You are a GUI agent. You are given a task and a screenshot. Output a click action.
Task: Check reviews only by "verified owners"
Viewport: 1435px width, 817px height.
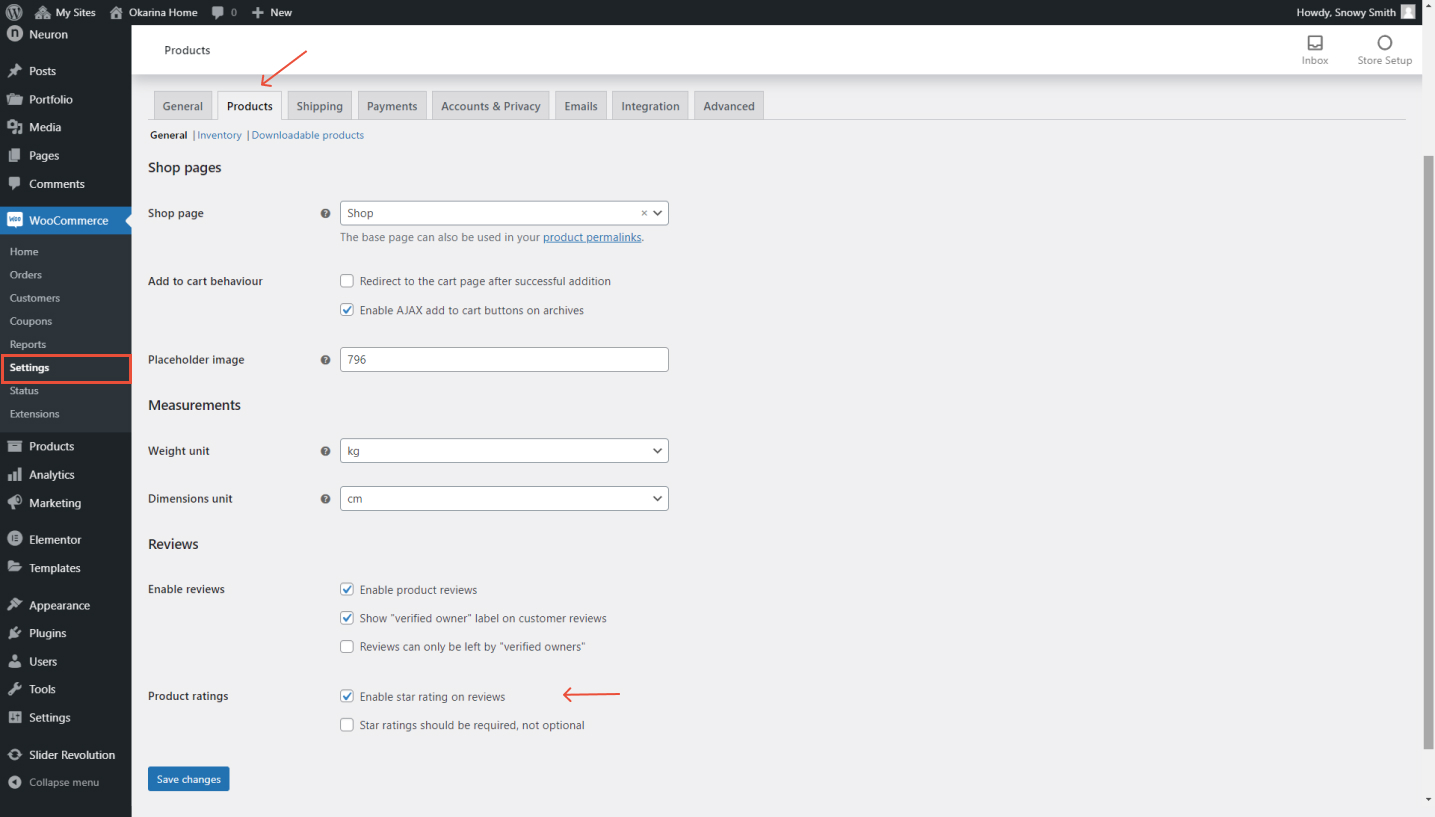point(347,647)
